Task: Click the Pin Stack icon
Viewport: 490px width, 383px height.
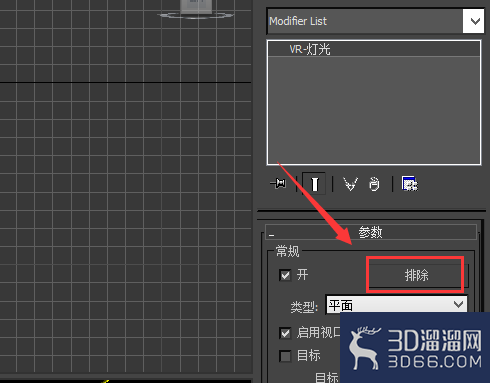Action: pos(278,183)
